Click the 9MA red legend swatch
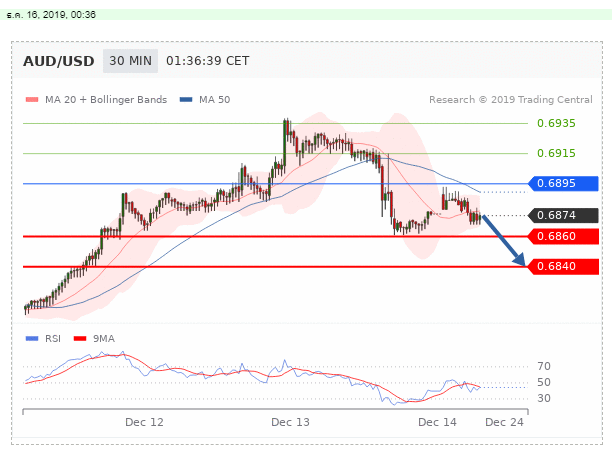612x455 pixels. [80, 338]
